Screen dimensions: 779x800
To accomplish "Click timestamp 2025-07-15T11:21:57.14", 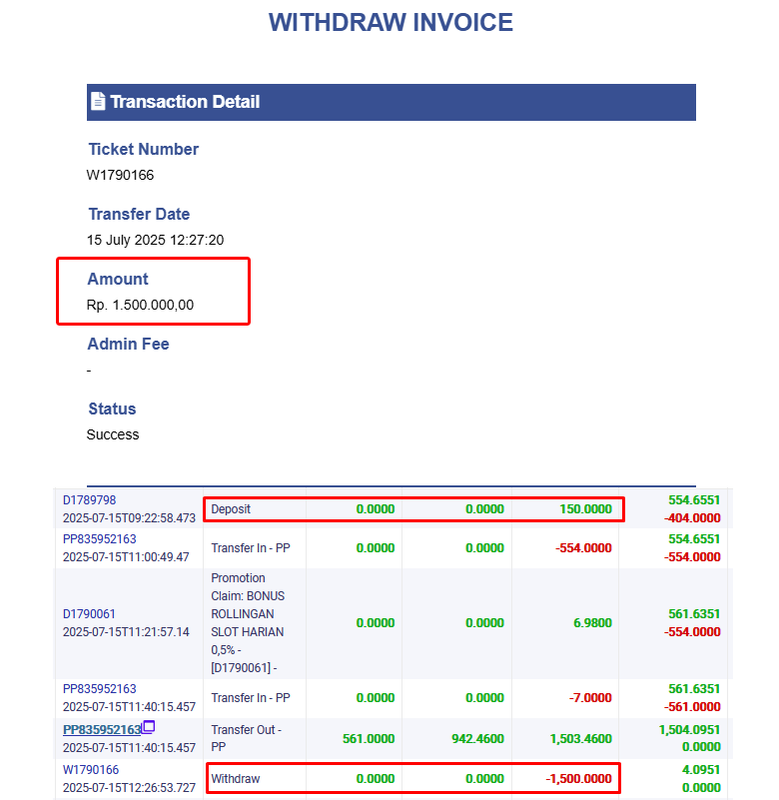I will 126,632.
